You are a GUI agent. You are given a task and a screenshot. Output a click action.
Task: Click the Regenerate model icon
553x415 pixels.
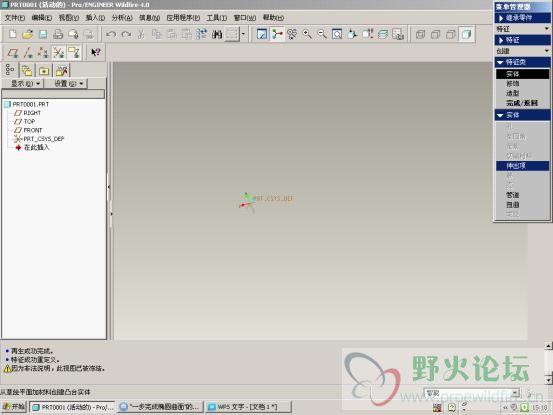(202, 34)
